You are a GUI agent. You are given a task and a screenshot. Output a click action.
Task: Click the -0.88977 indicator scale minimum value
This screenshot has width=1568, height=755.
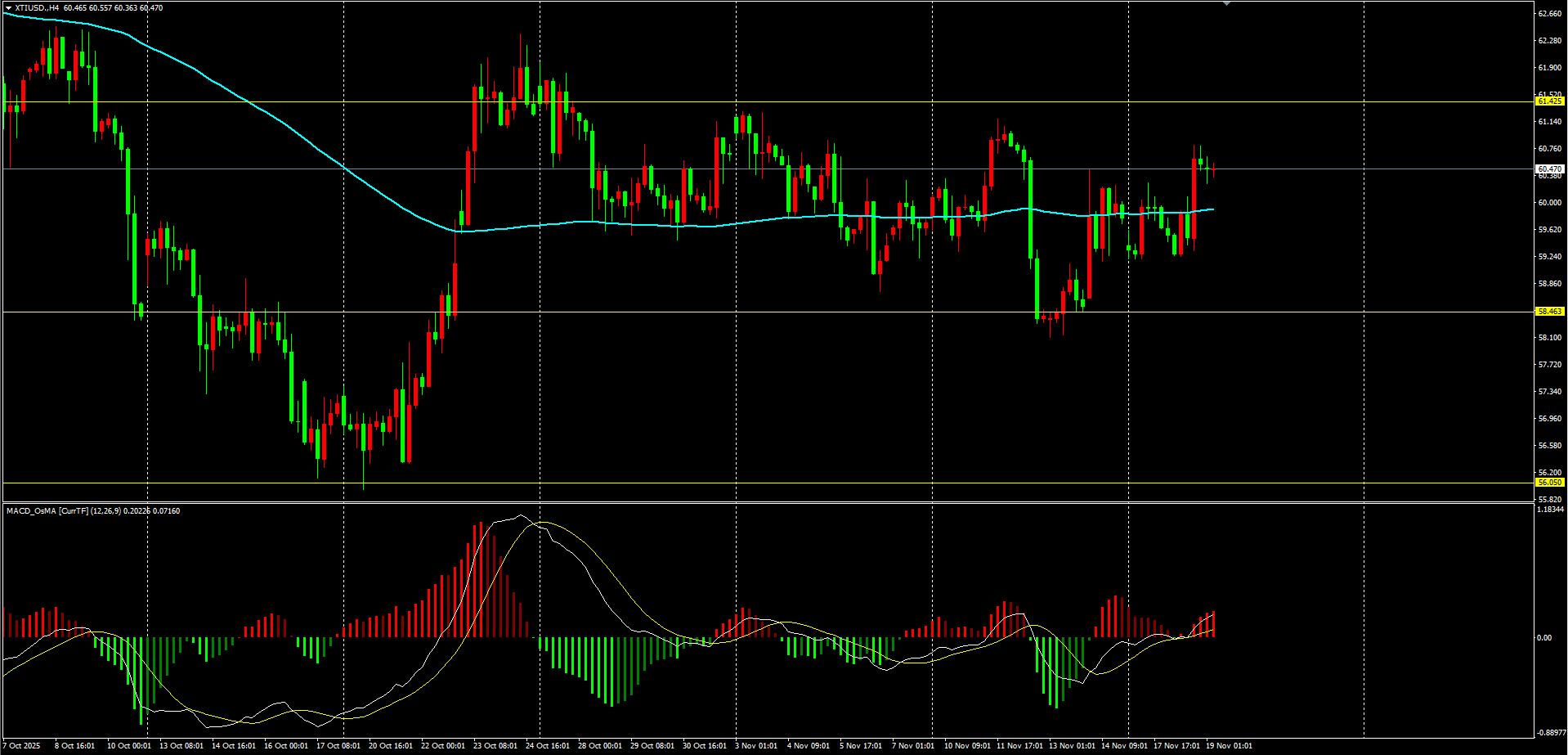[1550, 734]
